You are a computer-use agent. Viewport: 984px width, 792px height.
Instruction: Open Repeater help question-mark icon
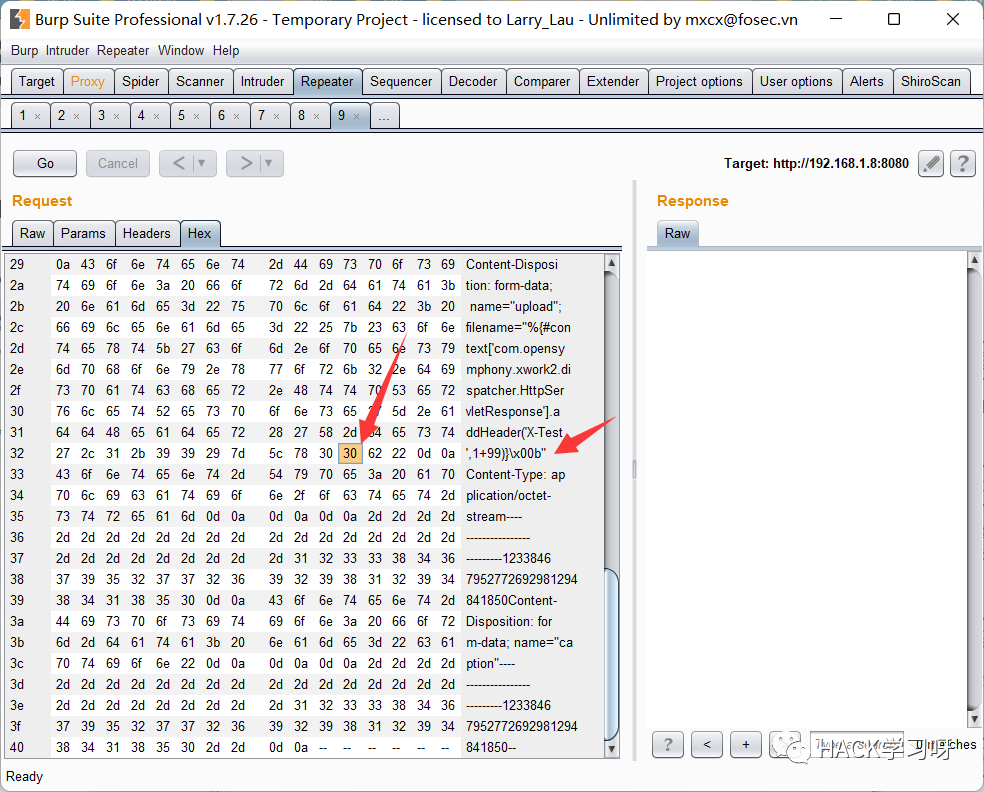tap(963, 164)
